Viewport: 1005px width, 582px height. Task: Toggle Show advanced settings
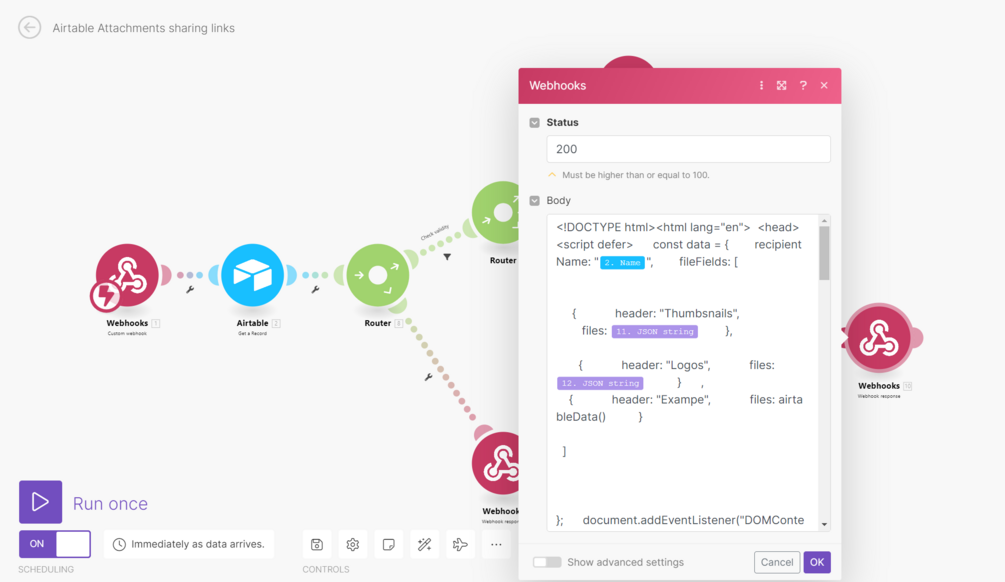(547, 562)
